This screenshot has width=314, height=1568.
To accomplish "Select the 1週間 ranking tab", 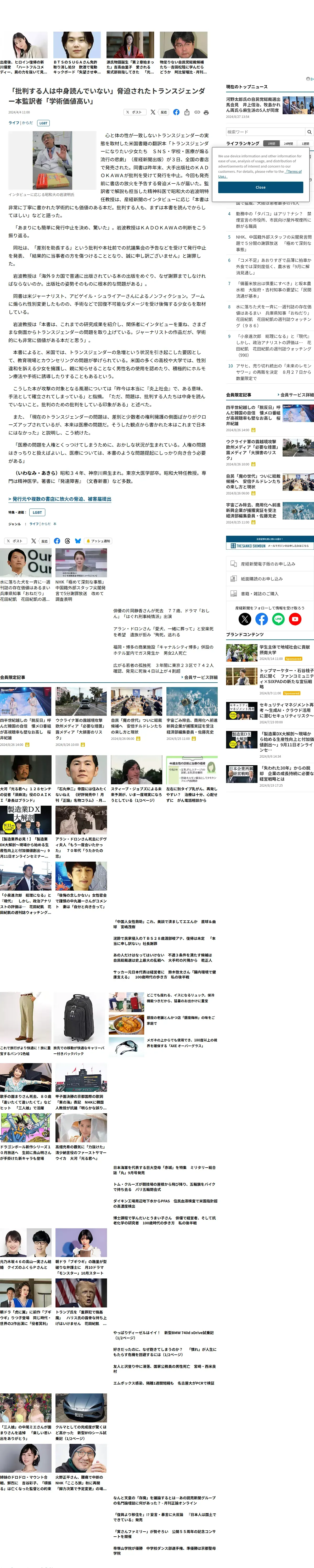I will [305, 144].
